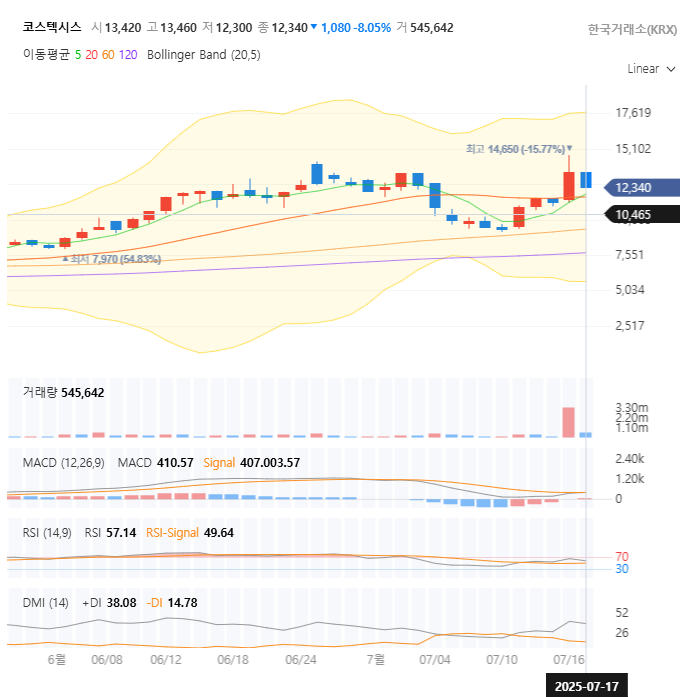Click the 17,619 price axis label
The width and height of the screenshot is (680, 697).
(633, 113)
